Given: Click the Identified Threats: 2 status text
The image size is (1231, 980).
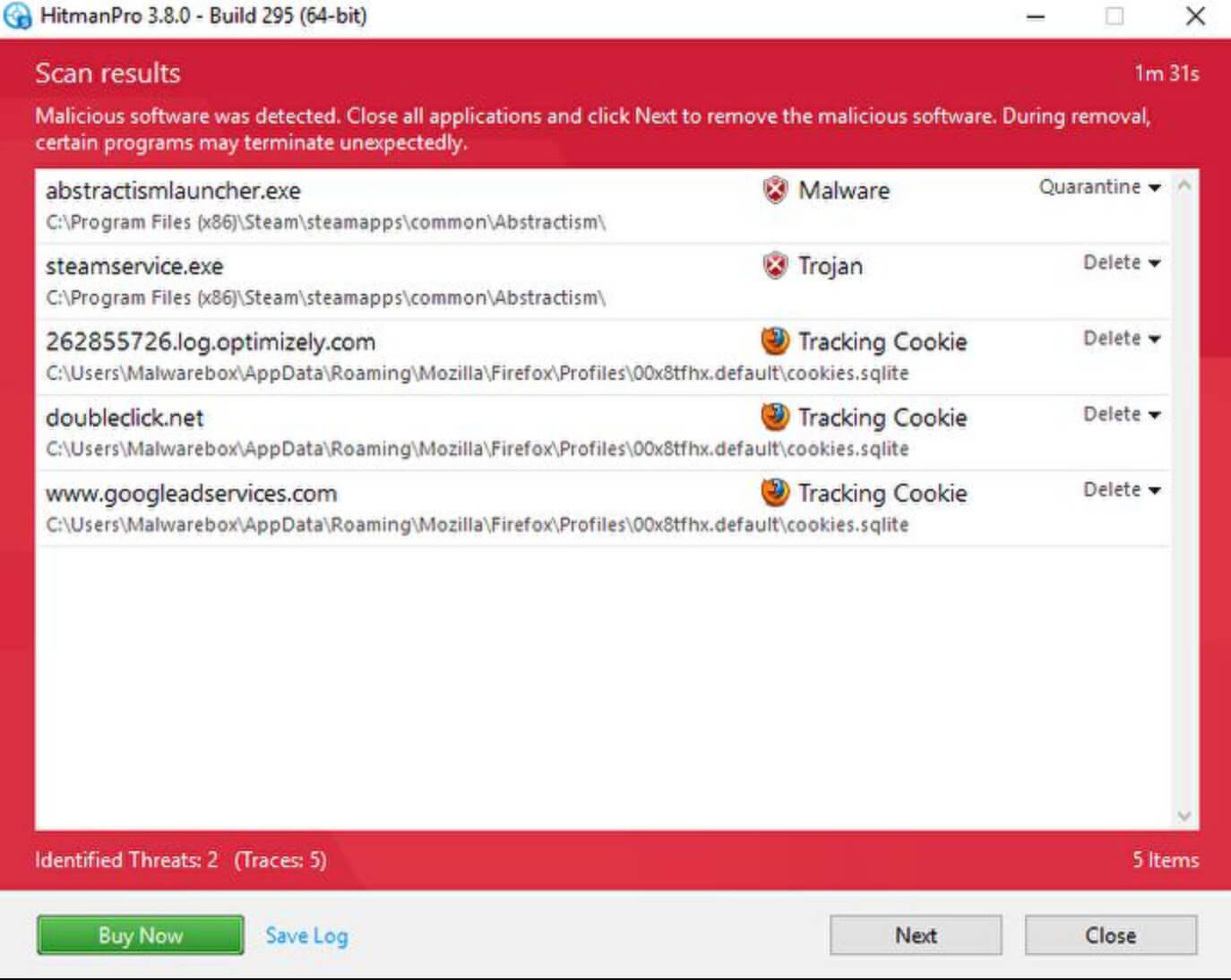Looking at the screenshot, I should click(x=126, y=860).
